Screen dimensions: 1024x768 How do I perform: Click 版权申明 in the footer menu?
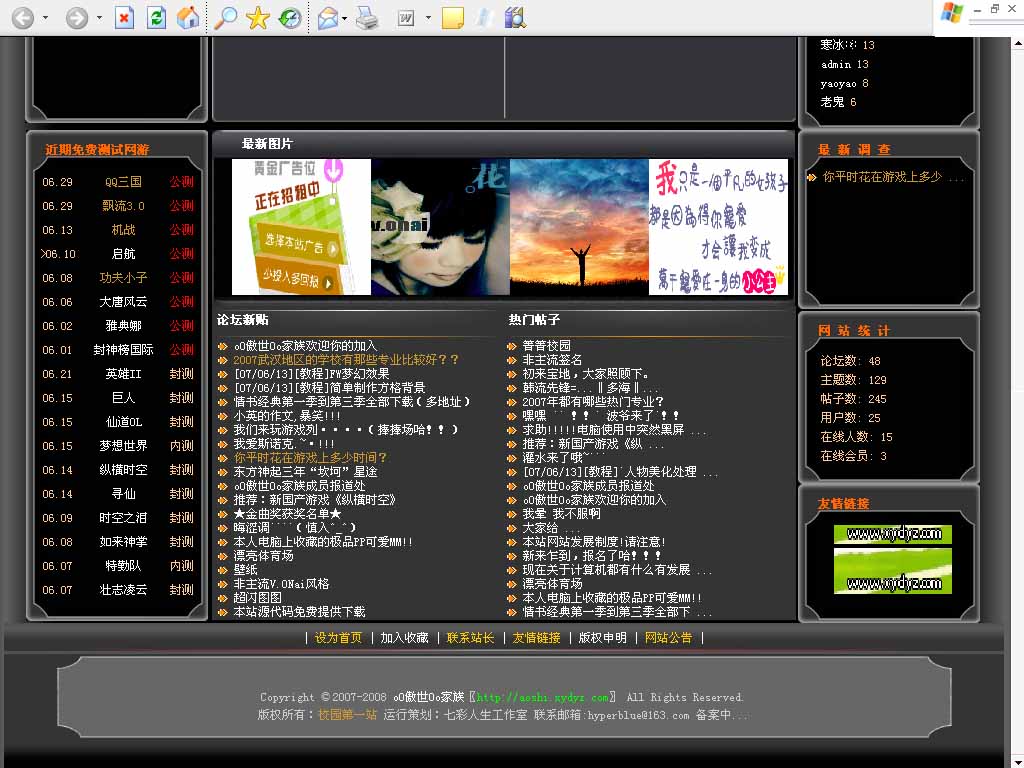coord(602,637)
